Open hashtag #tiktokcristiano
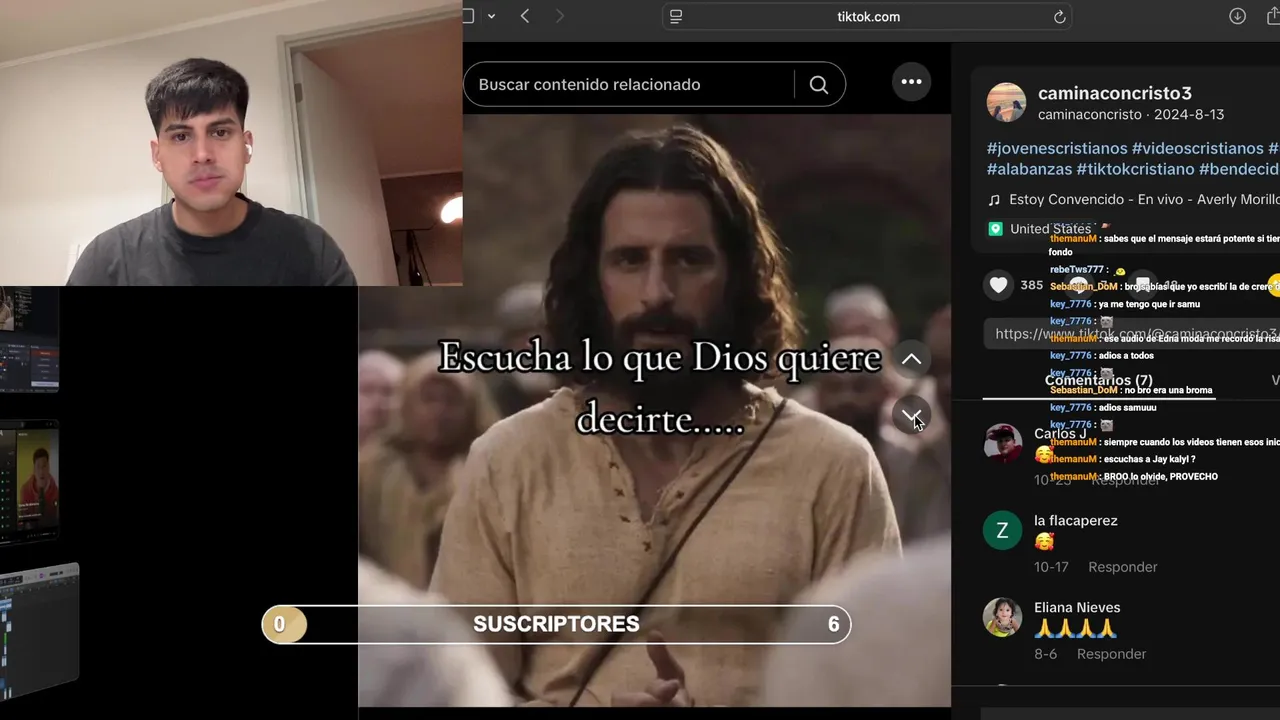 pyautogui.click(x=1136, y=169)
